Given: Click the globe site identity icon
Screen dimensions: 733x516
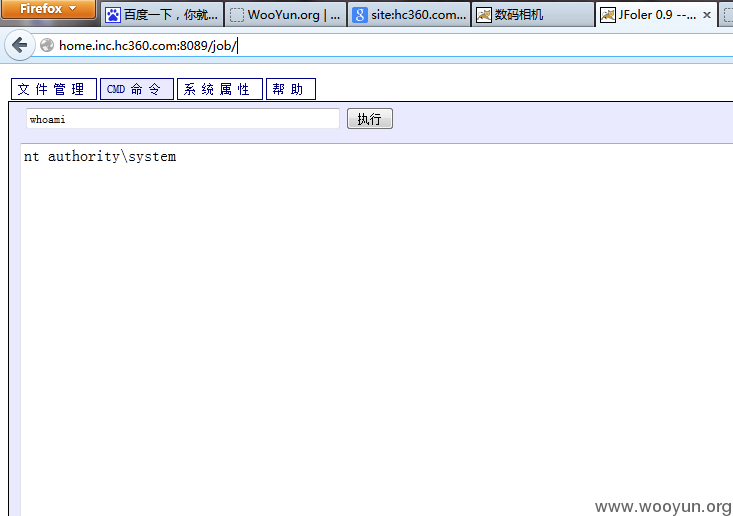Looking at the screenshot, I should [47, 45].
